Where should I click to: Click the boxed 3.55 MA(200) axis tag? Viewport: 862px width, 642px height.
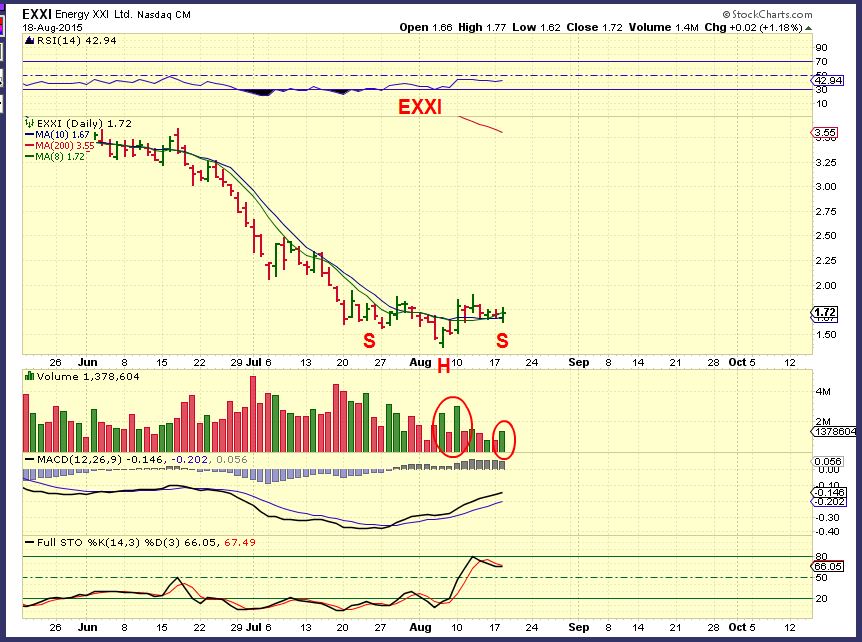click(825, 132)
